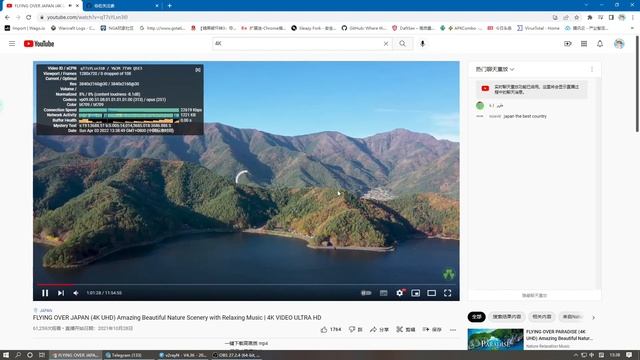Open Flying Over Paradise thumbnail
Viewport: 640px width, 360px height.
(496, 339)
